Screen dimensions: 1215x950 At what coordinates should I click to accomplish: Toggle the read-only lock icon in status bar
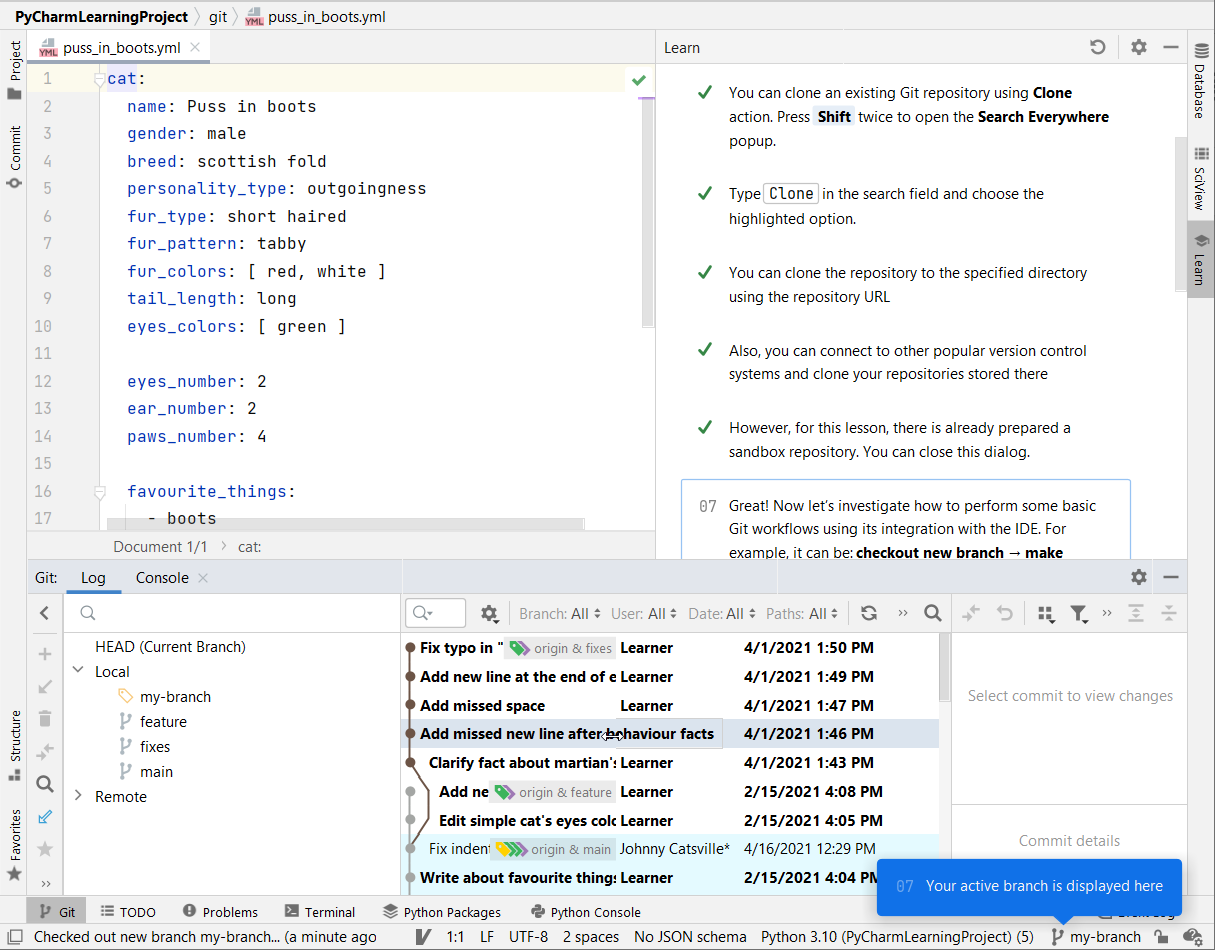[x=1161, y=937]
